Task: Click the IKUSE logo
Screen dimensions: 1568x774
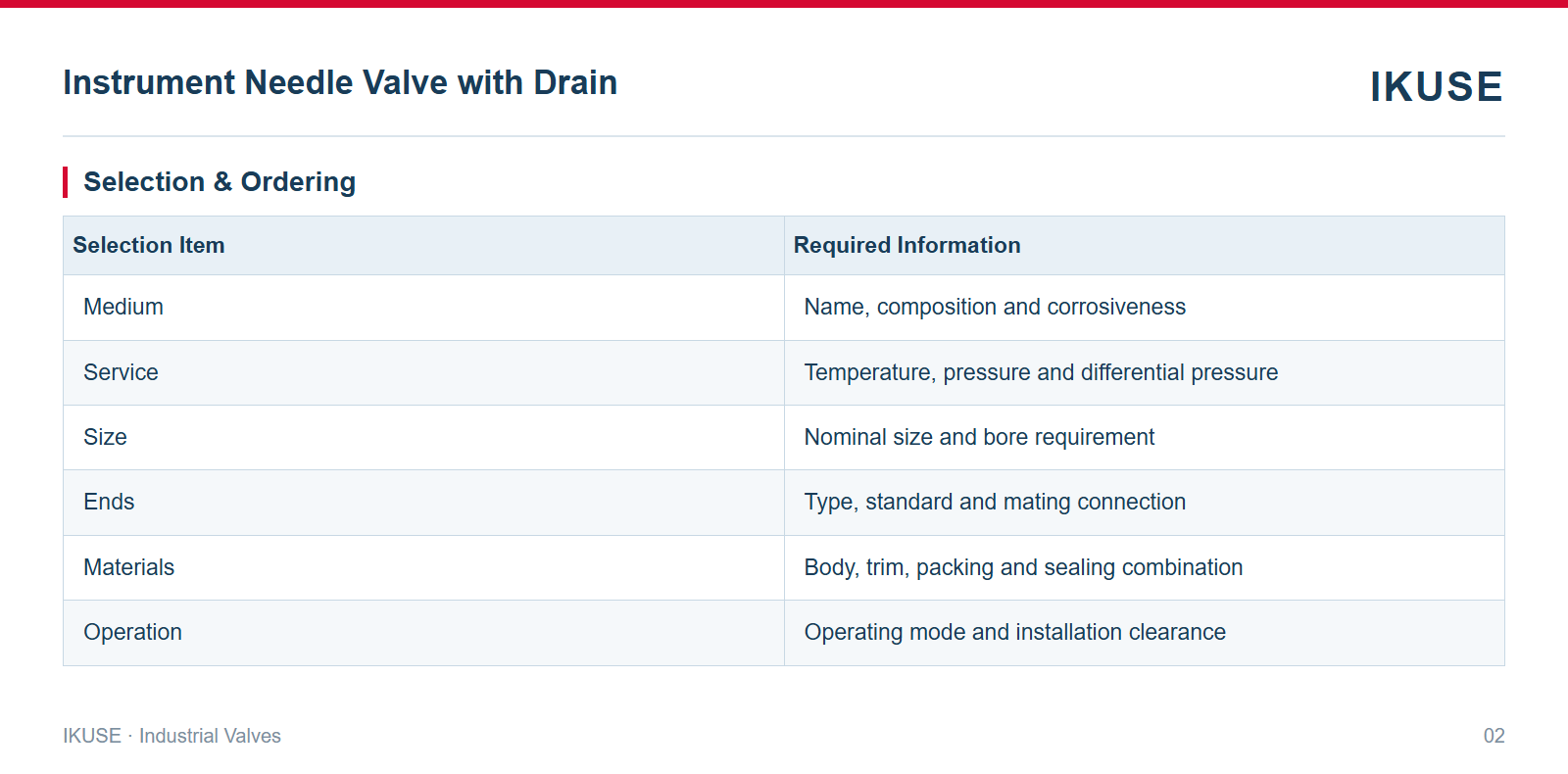Action: click(1436, 86)
